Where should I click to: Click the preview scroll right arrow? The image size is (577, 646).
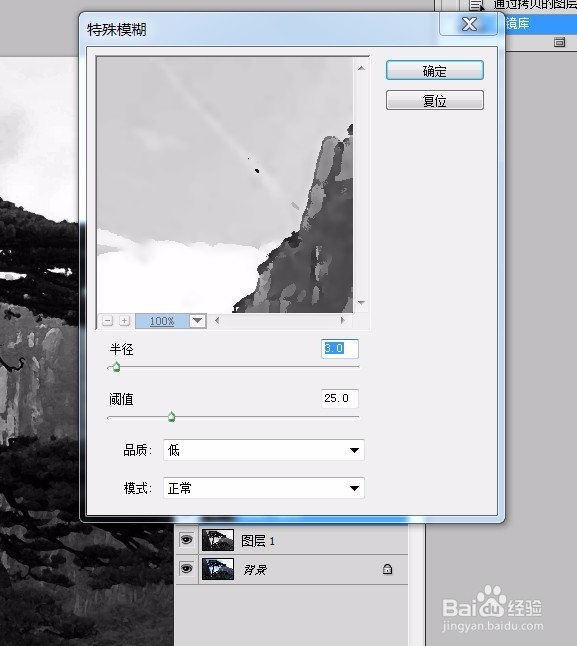pyautogui.click(x=343, y=320)
